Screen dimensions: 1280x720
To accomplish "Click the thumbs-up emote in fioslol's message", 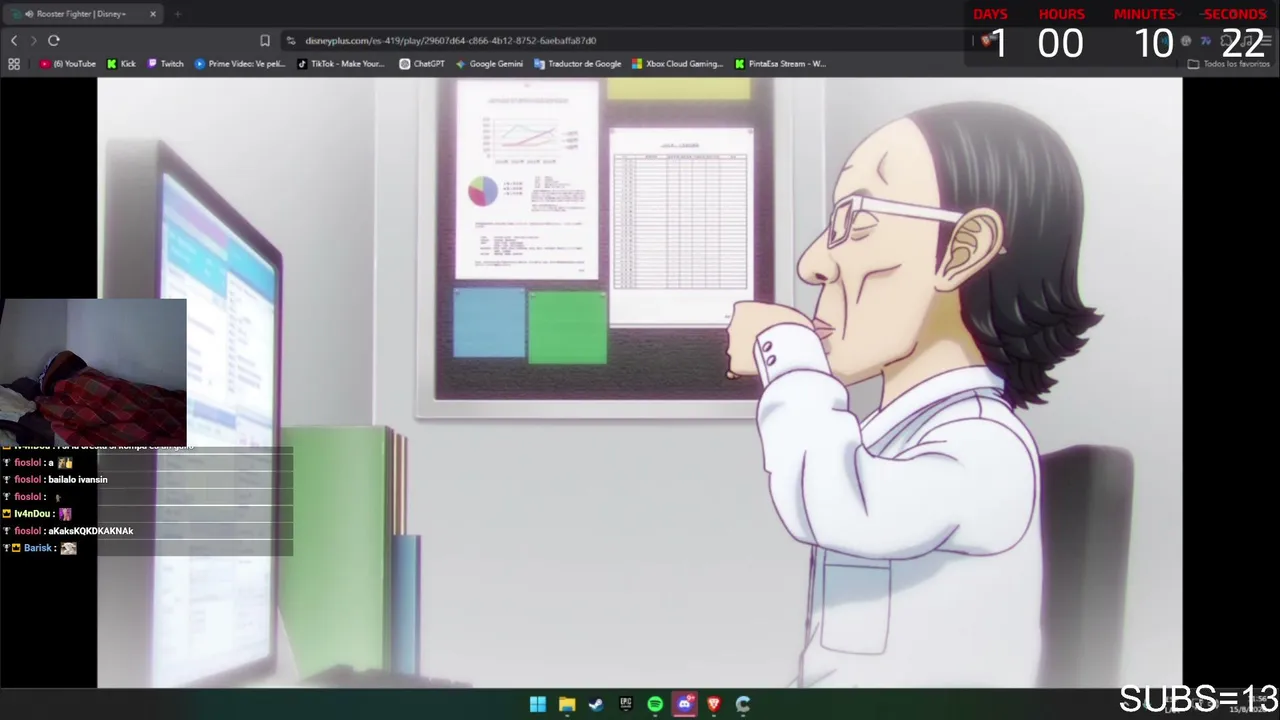I will tap(65, 463).
